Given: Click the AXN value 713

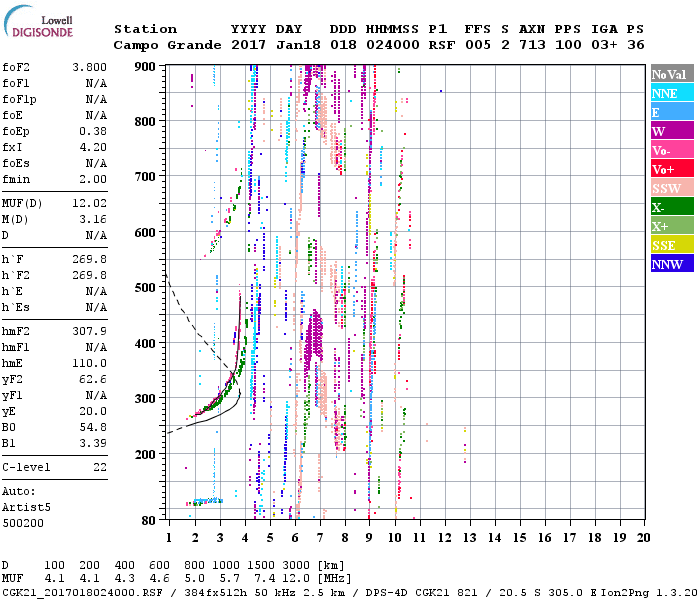Looking at the screenshot, I should (532, 45).
